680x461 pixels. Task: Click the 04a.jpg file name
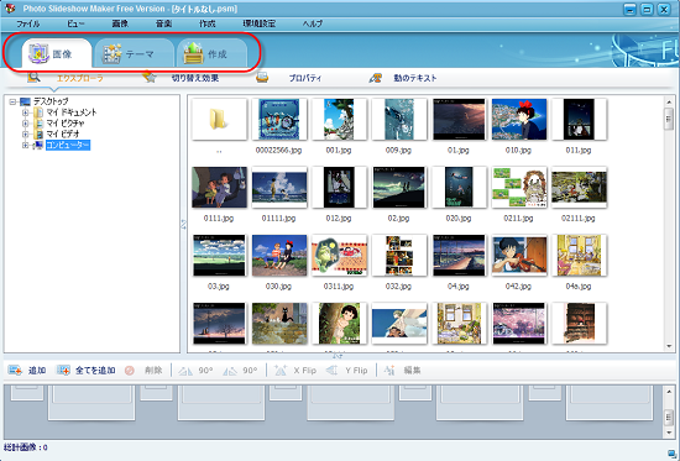pos(578,286)
